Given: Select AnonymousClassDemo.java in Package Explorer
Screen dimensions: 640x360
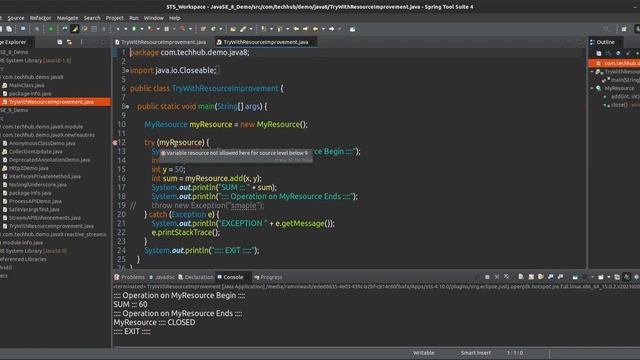Looking at the screenshot, I should coord(42,143).
